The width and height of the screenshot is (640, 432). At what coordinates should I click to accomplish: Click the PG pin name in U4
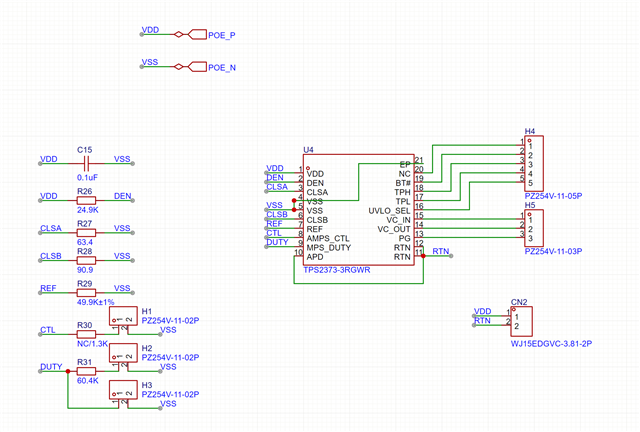404,238
